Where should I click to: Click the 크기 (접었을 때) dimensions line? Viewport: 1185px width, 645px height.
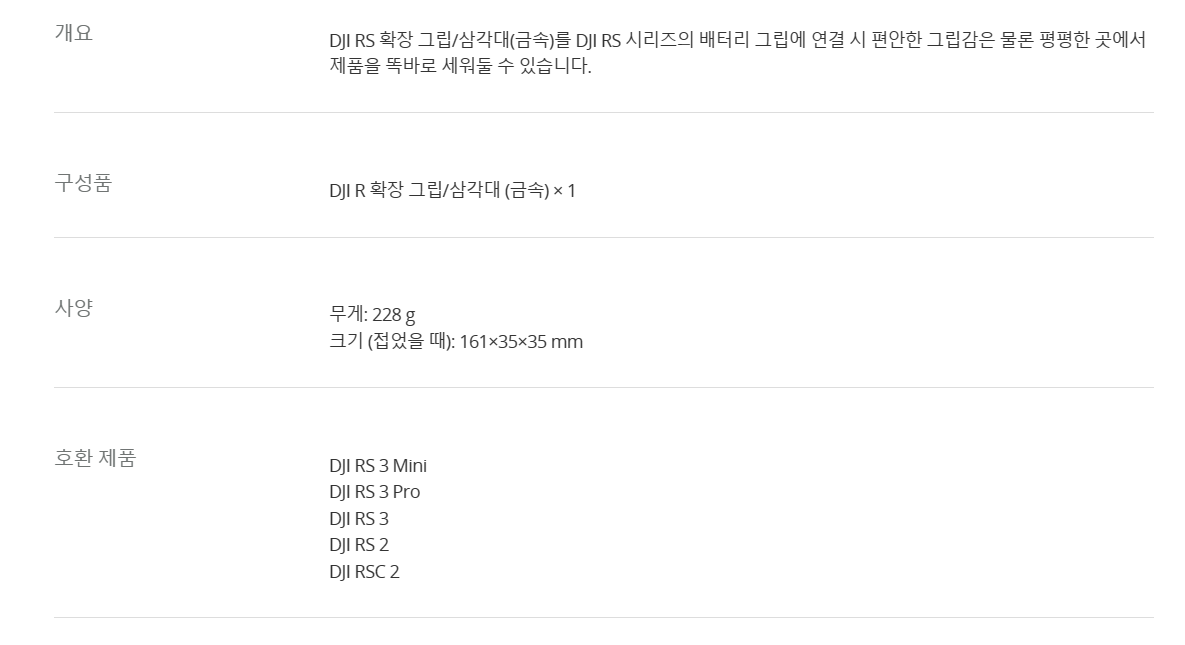(456, 342)
